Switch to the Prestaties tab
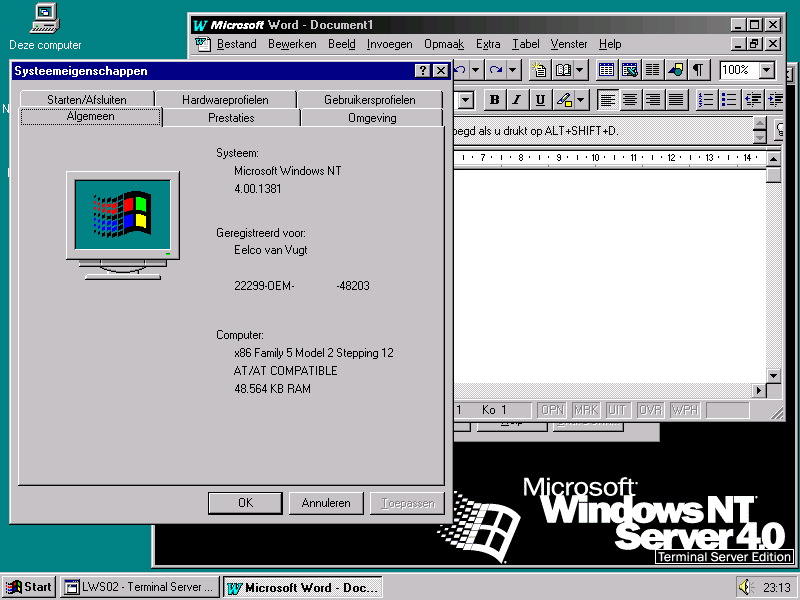 [x=231, y=118]
